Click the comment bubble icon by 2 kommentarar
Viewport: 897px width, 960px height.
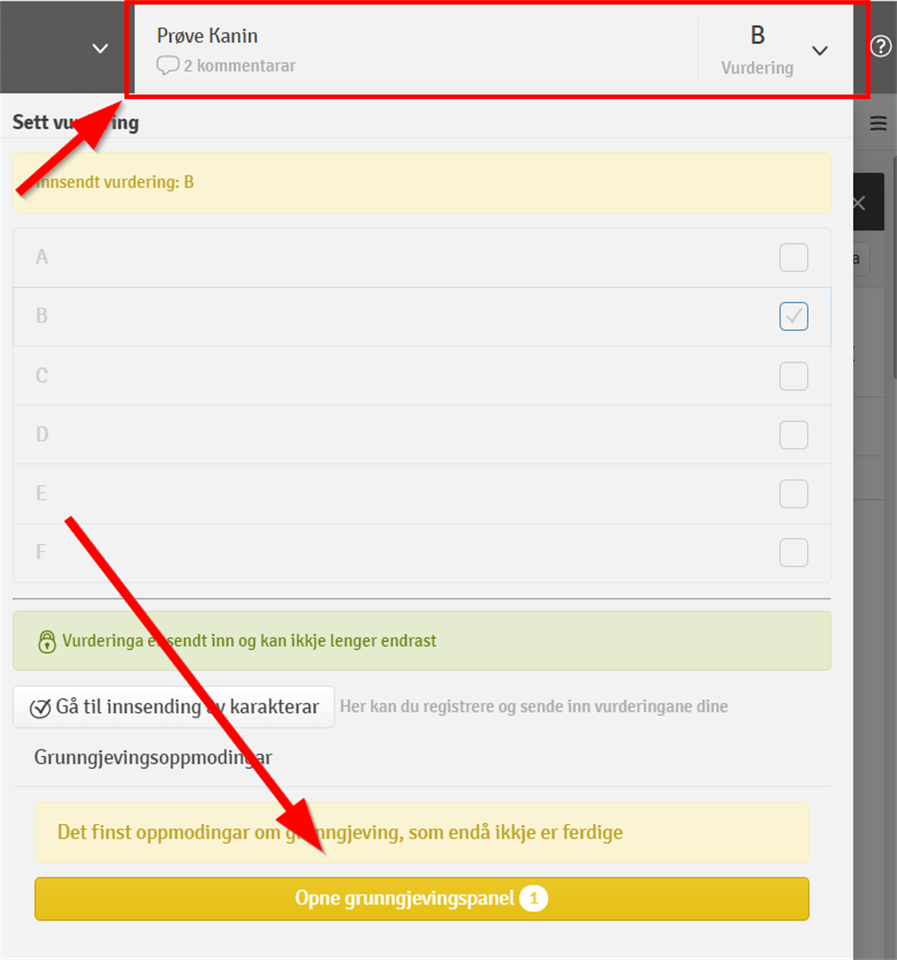click(167, 66)
